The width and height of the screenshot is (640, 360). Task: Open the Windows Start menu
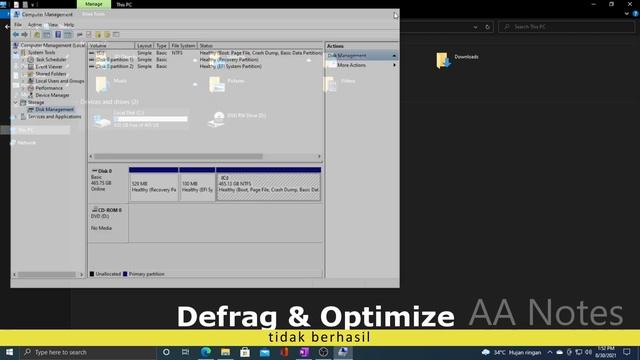[9, 352]
